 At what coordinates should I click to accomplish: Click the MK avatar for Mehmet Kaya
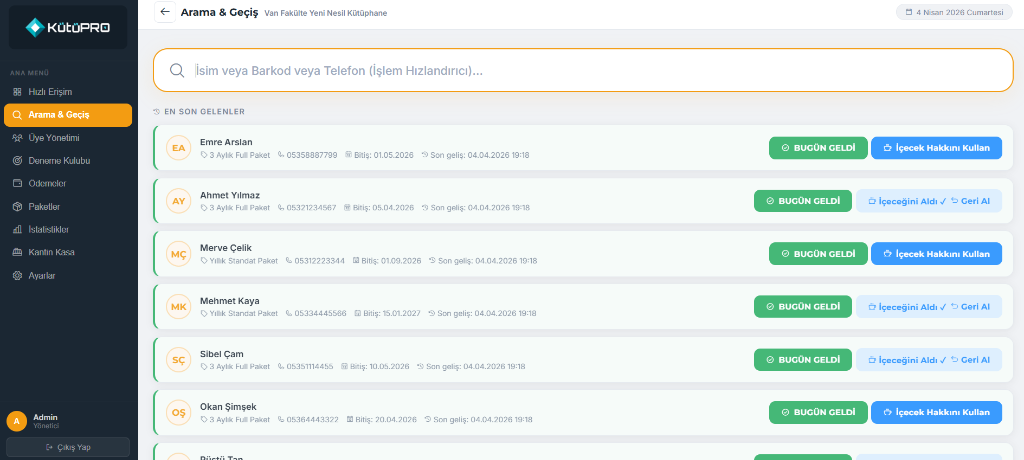point(178,306)
